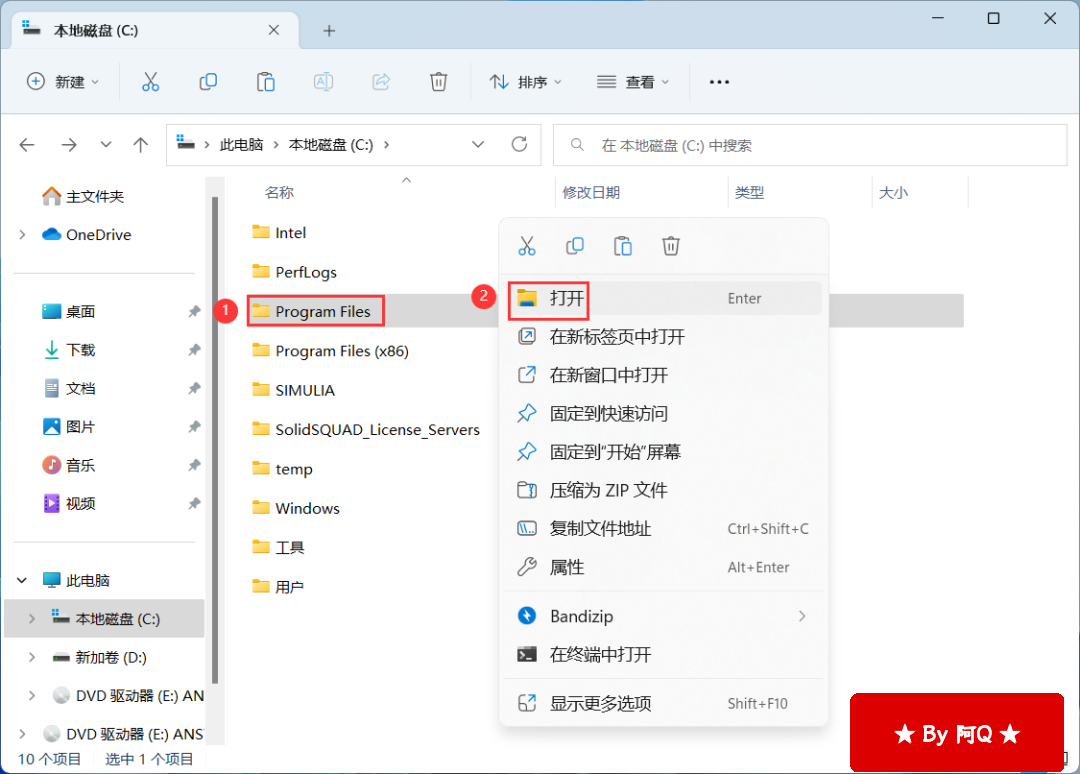The height and width of the screenshot is (774, 1080).
Task: Expand the 查看 view dropdown
Action: [632, 82]
